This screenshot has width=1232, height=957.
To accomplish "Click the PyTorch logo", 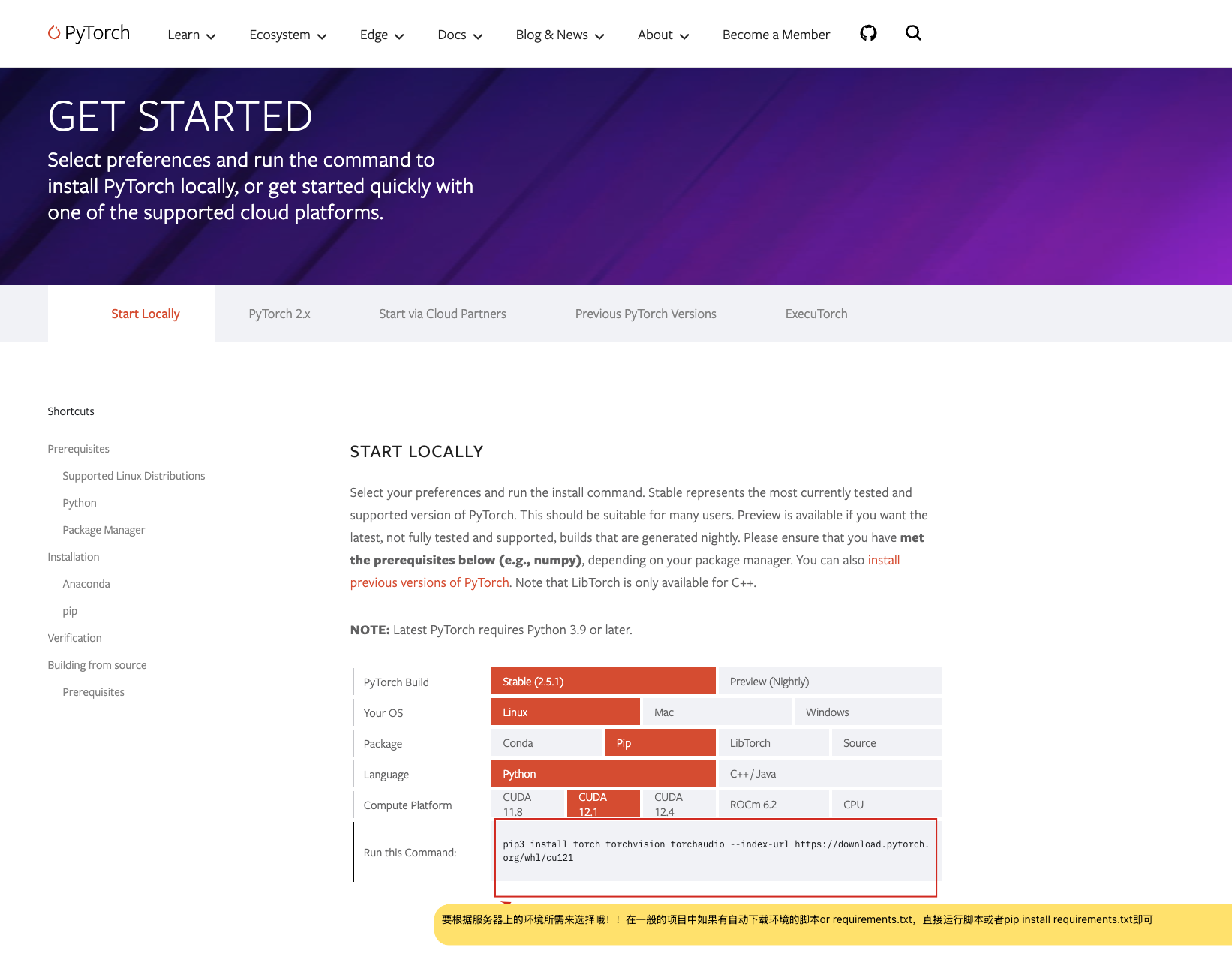I will pos(89,33).
